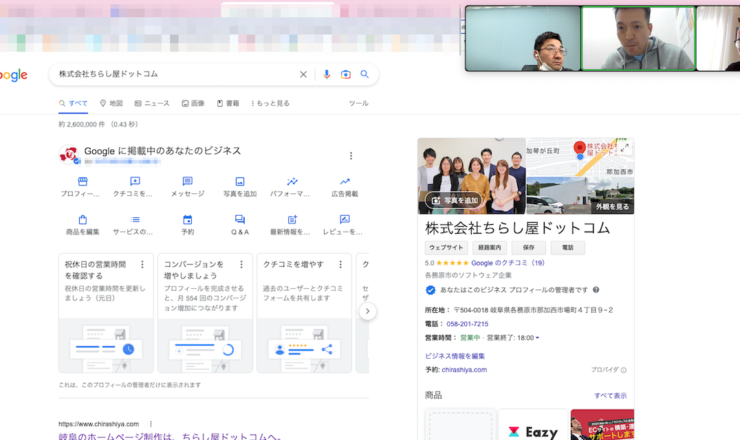Click the next arrow on suggestion cards
This screenshot has height=440, width=740.
tap(368, 311)
